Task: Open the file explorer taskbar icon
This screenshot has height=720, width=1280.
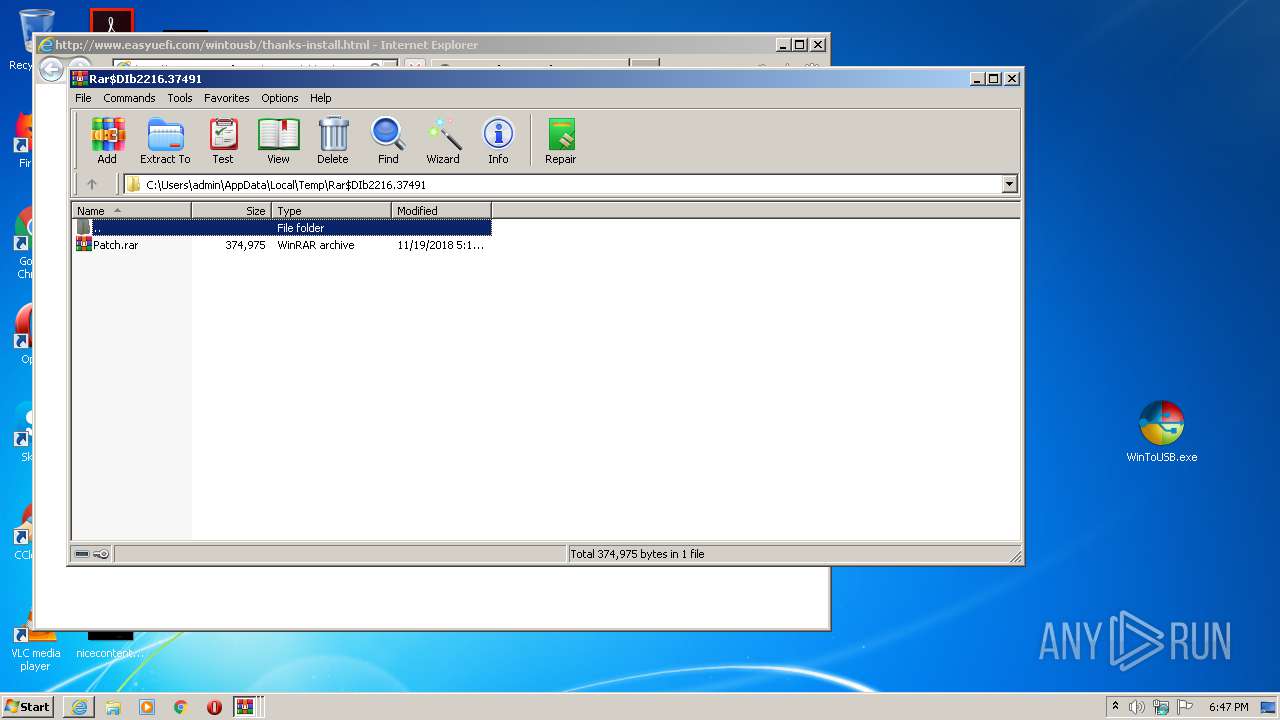Action: 113,707
